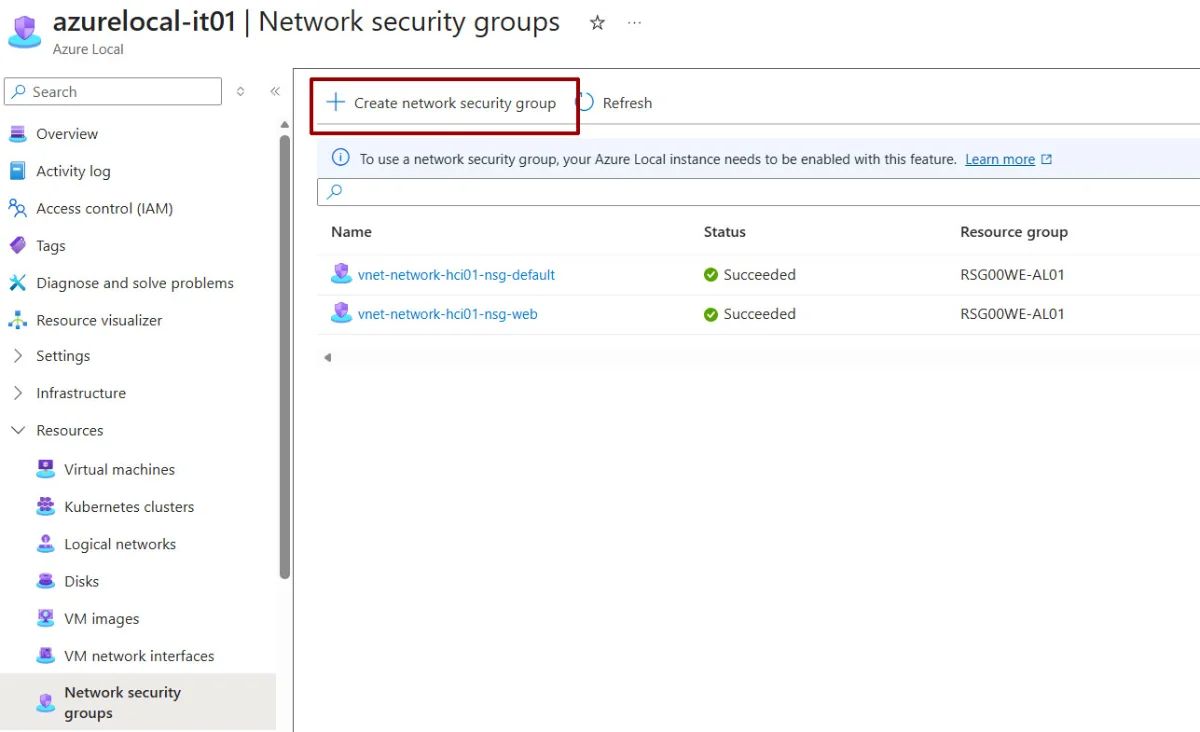Click Create network security group button
Viewport: 1200px width, 732px height.
click(442, 102)
